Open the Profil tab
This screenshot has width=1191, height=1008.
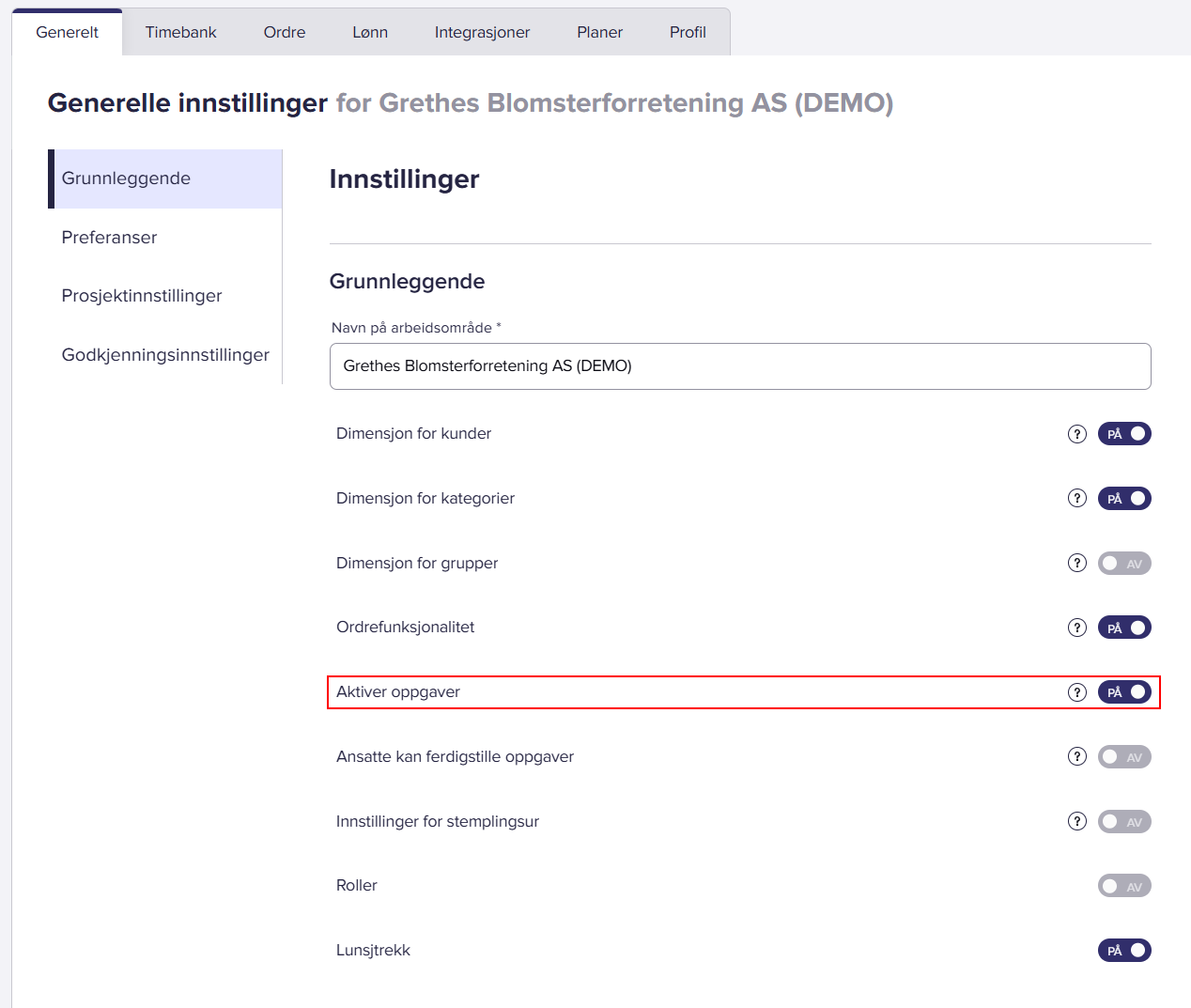pyautogui.click(x=688, y=32)
